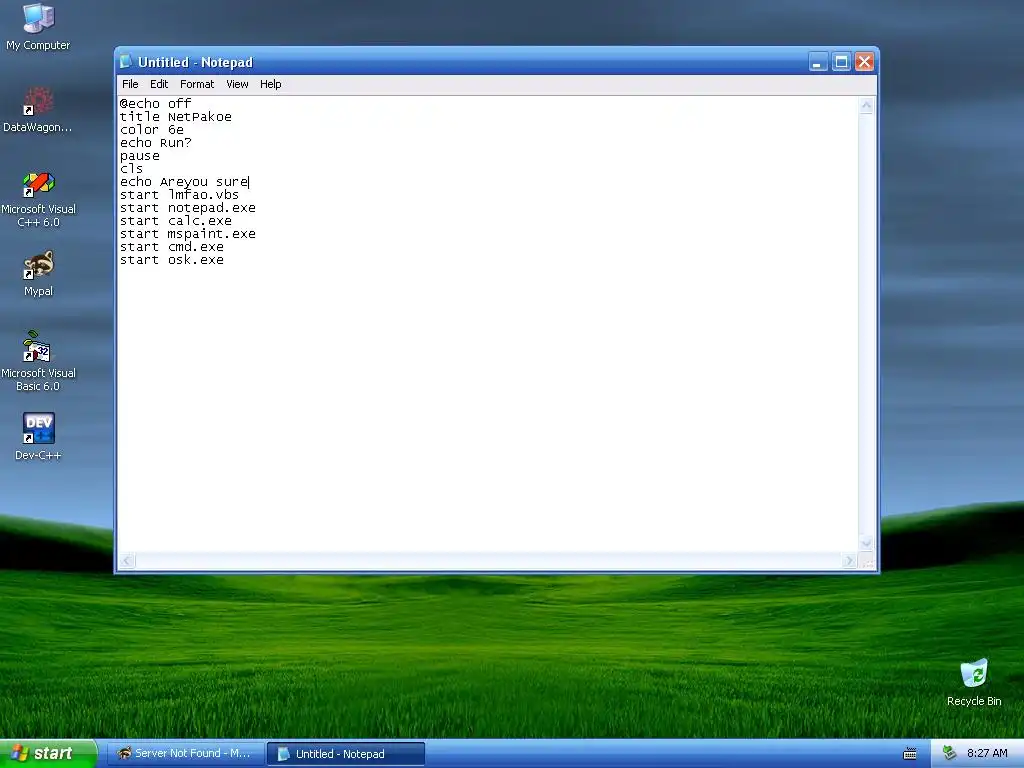Click the 'start notepad.exe' line
Image resolution: width=1024 pixels, height=768 pixels.
click(187, 208)
